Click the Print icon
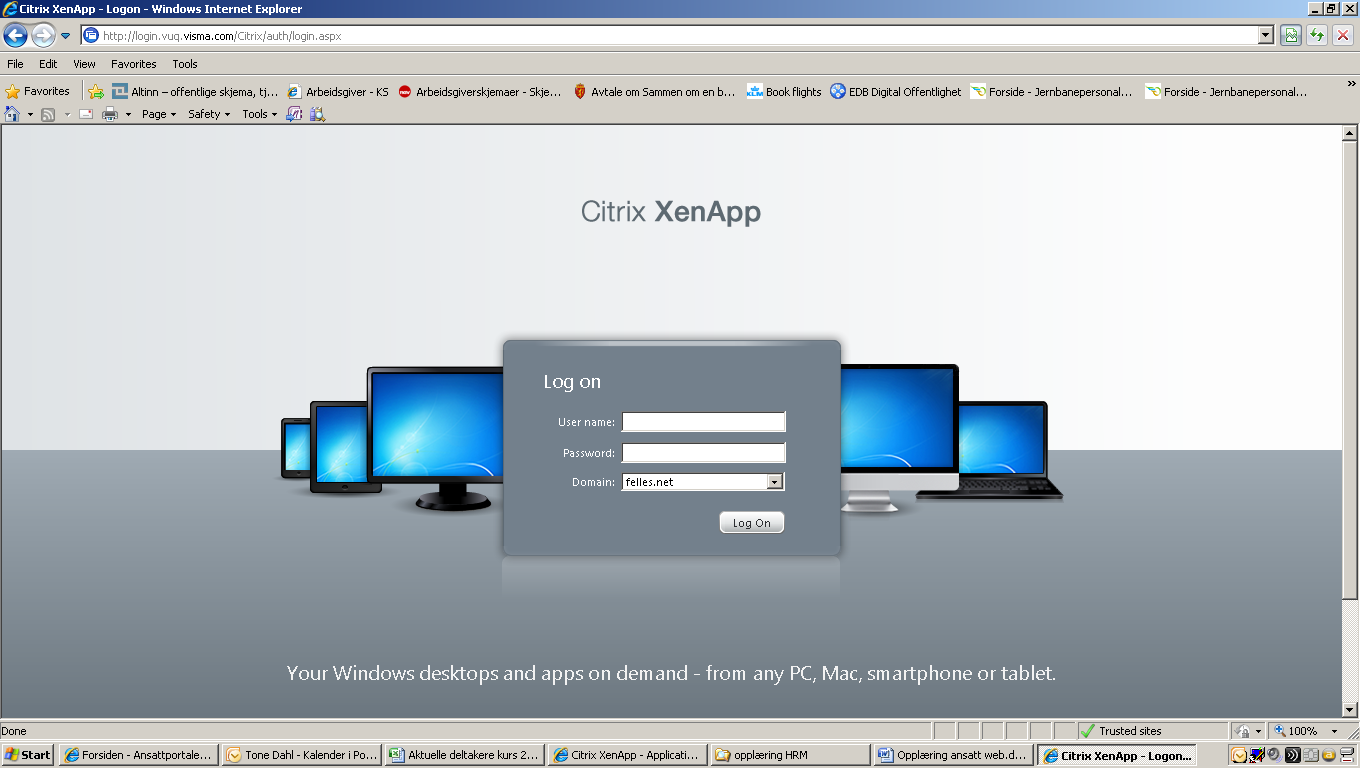Image resolution: width=1360 pixels, height=768 pixels. pyautogui.click(x=109, y=114)
